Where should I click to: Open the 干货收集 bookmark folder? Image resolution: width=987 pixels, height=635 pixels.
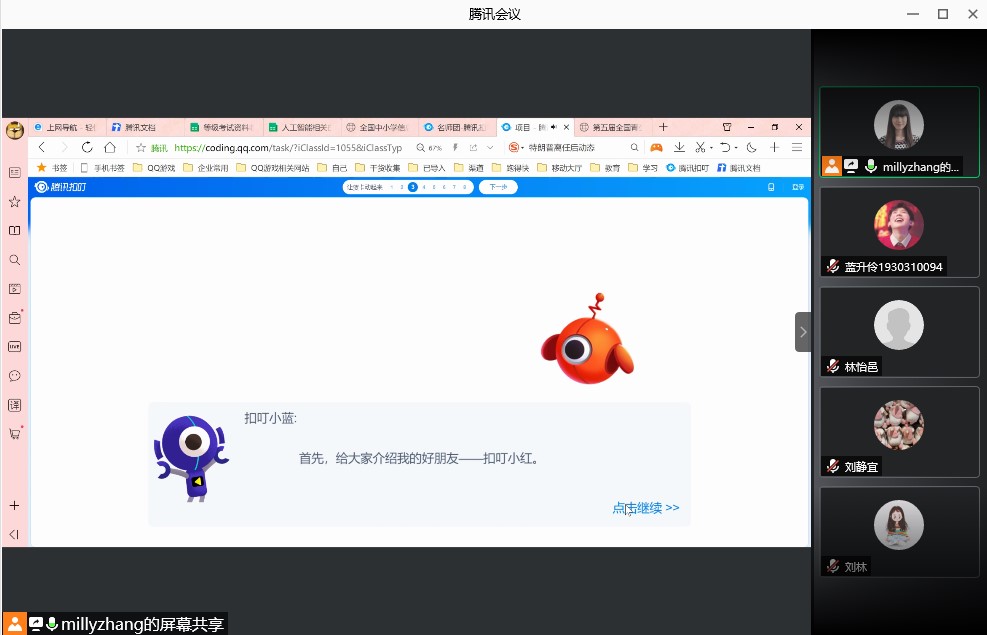point(378,168)
